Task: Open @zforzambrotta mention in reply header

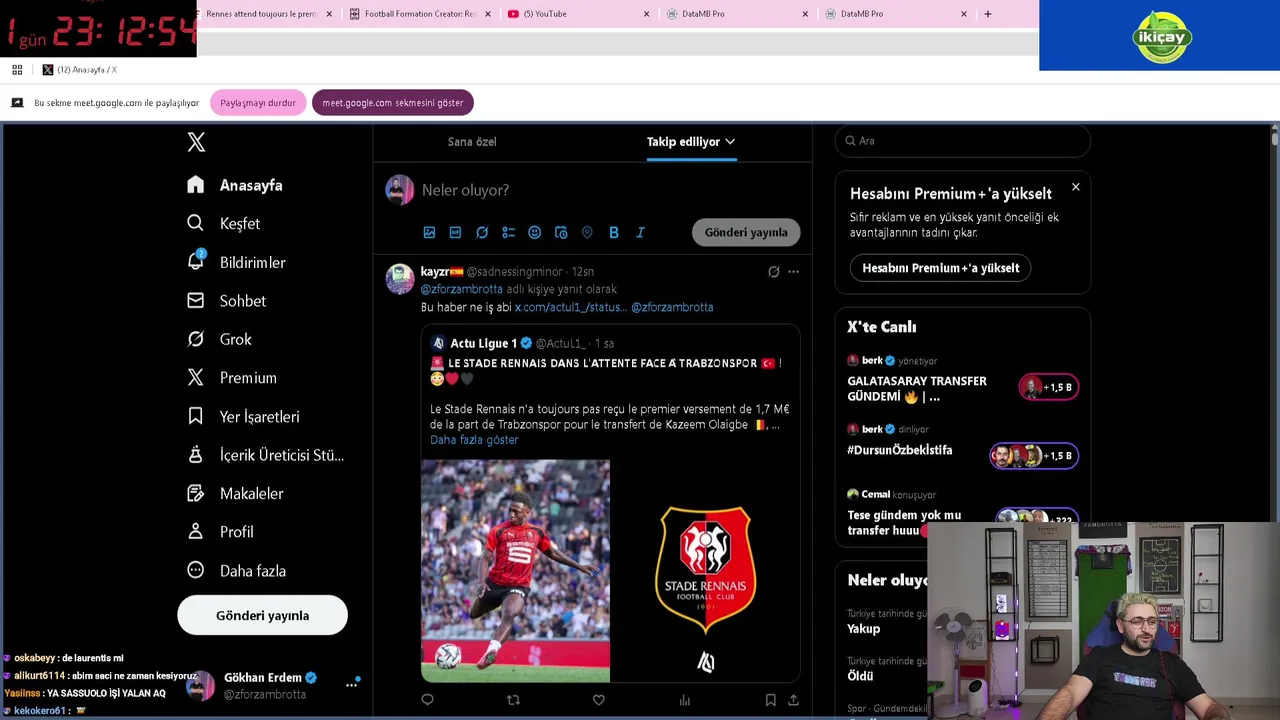Action: coord(461,289)
